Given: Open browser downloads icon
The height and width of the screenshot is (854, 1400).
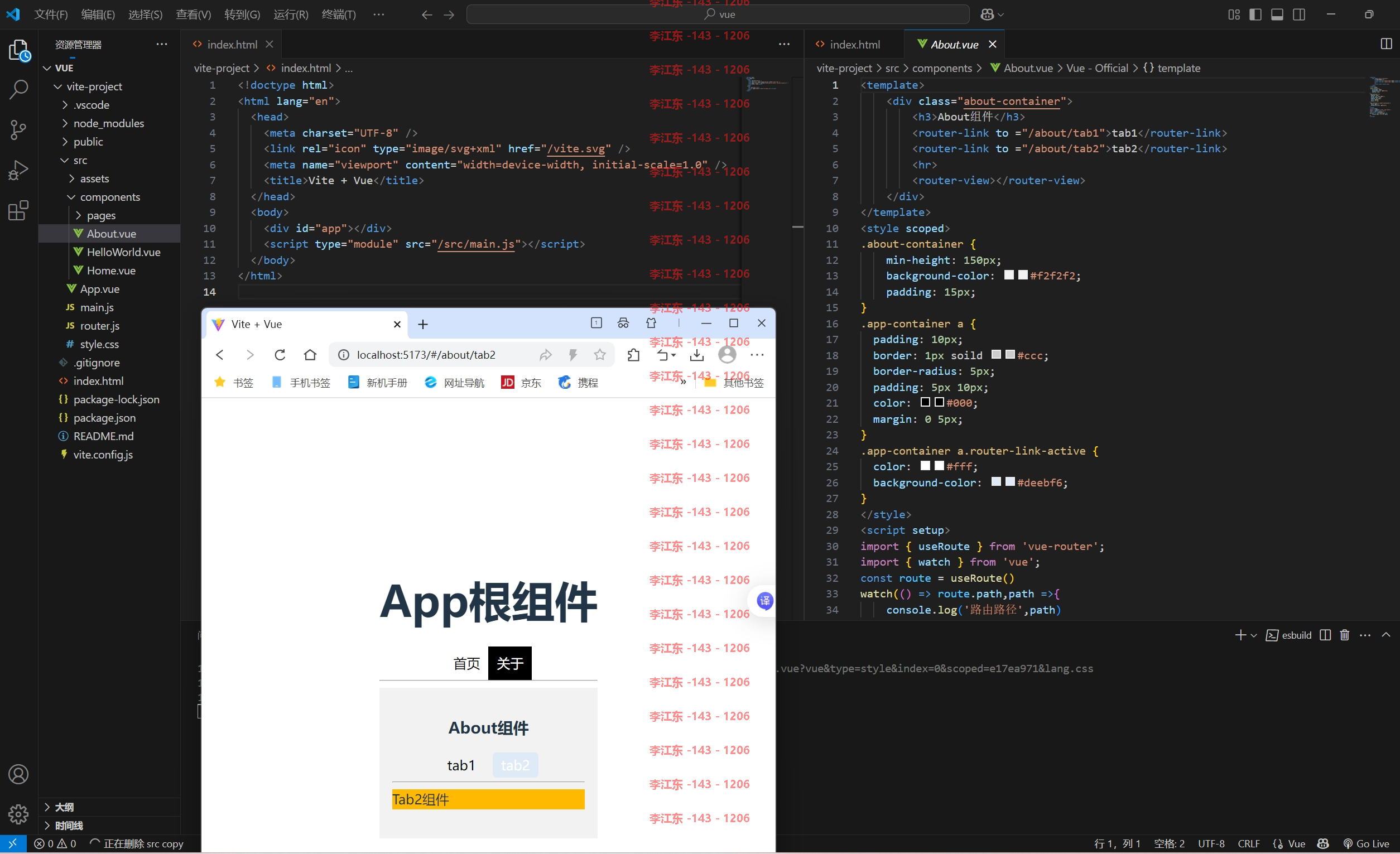Looking at the screenshot, I should click(x=696, y=355).
